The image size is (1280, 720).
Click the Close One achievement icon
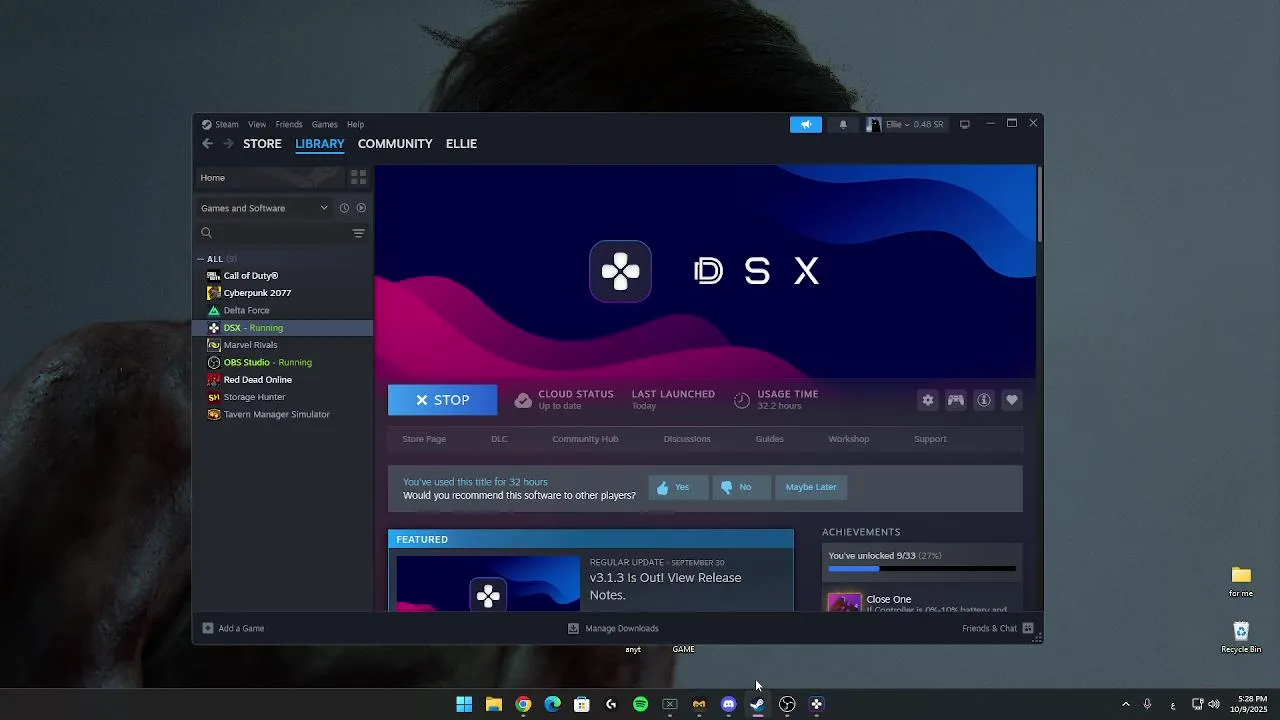tap(844, 602)
